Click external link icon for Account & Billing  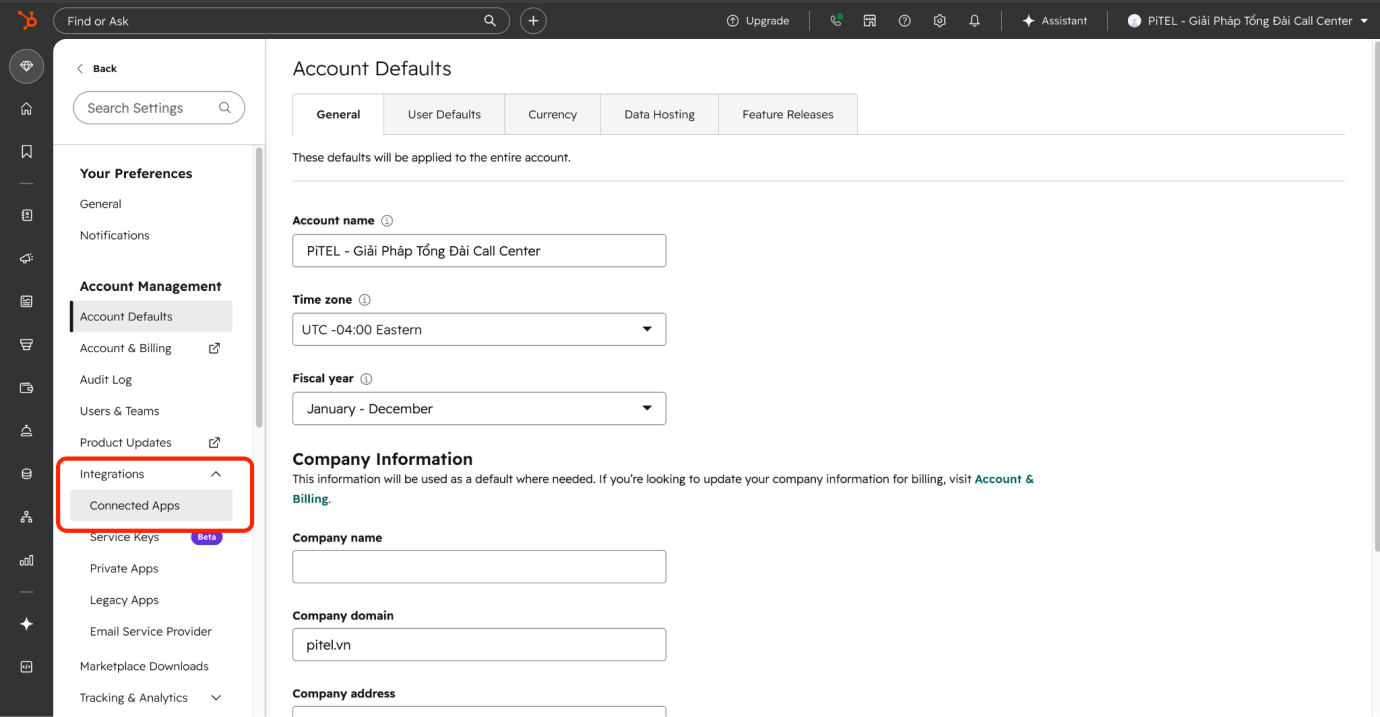[214, 348]
